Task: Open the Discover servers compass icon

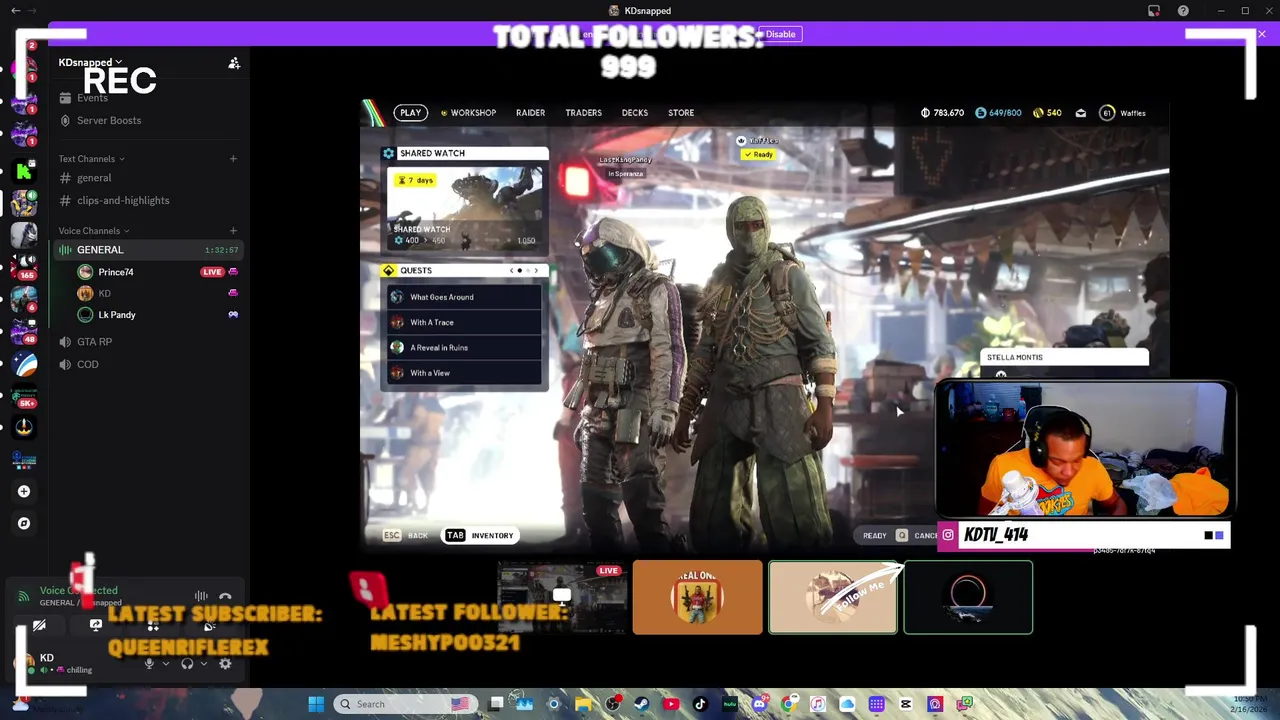Action: (x=24, y=523)
